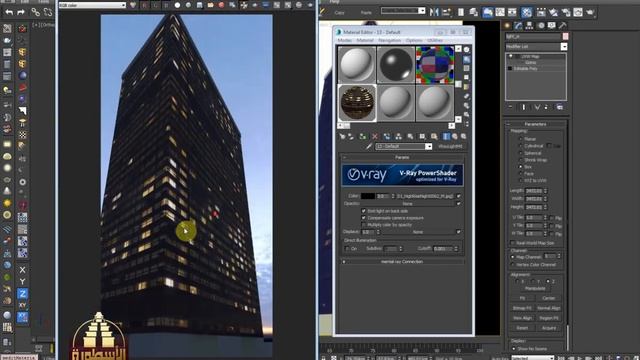This screenshot has width=640, height=360.
Task: Click Pin Stack icon under modifier stack
Action: point(511,107)
